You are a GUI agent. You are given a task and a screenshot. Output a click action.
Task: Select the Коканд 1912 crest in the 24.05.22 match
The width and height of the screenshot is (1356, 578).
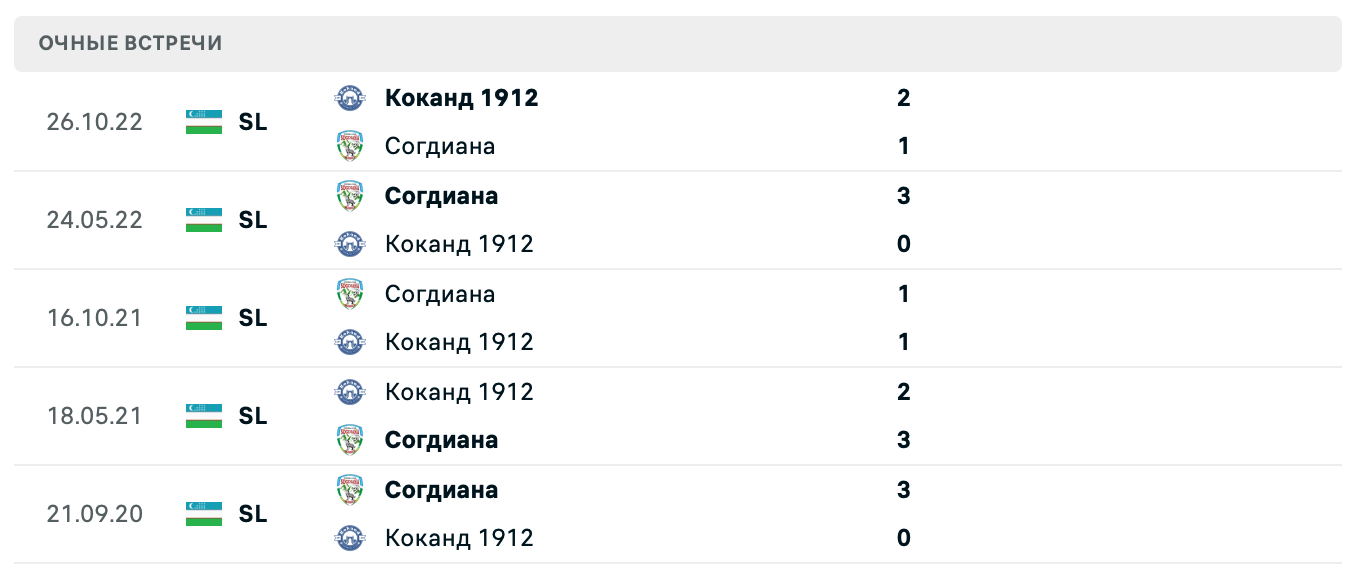(x=350, y=243)
